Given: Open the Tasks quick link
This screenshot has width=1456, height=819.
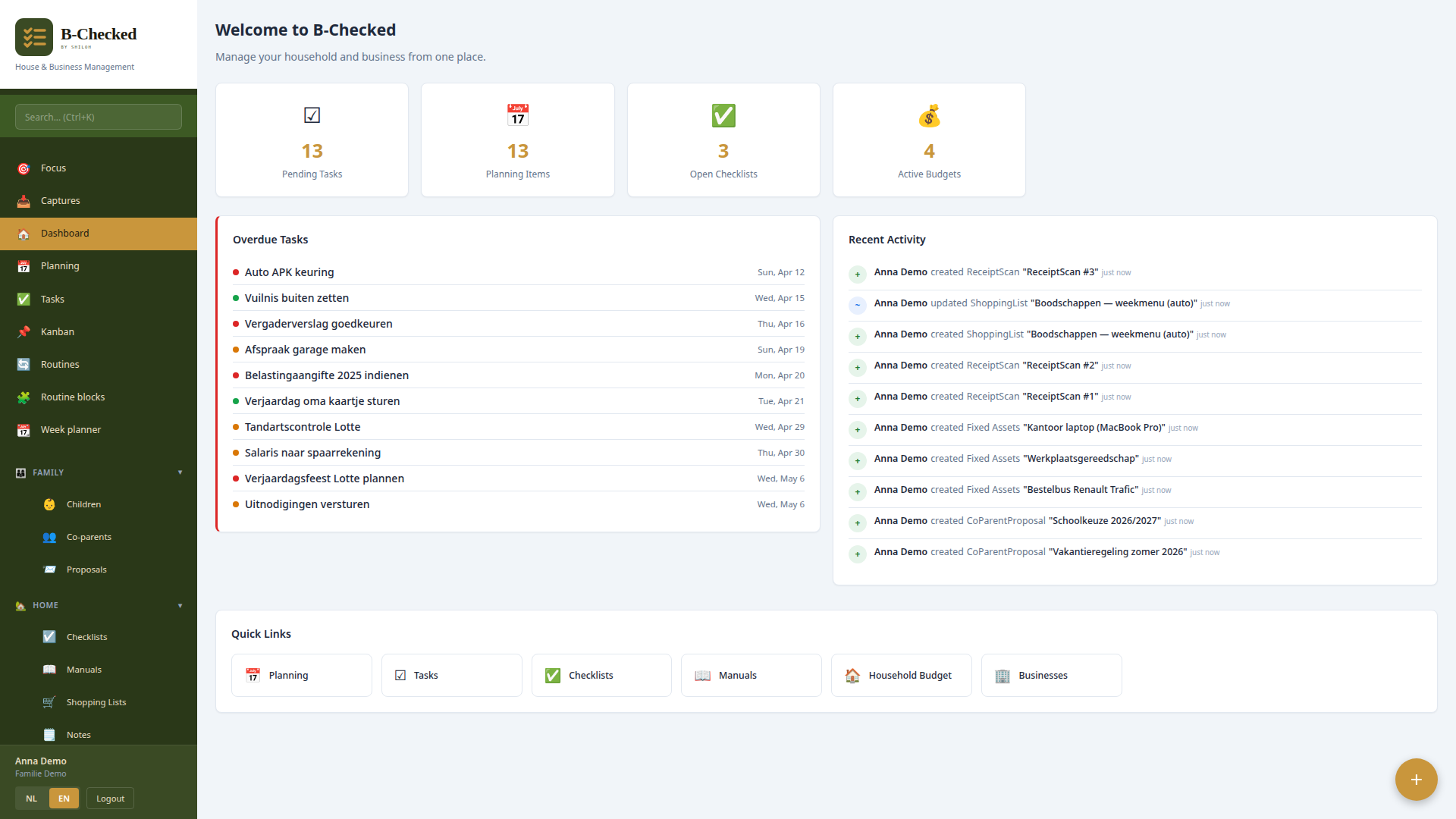Looking at the screenshot, I should coord(452,676).
